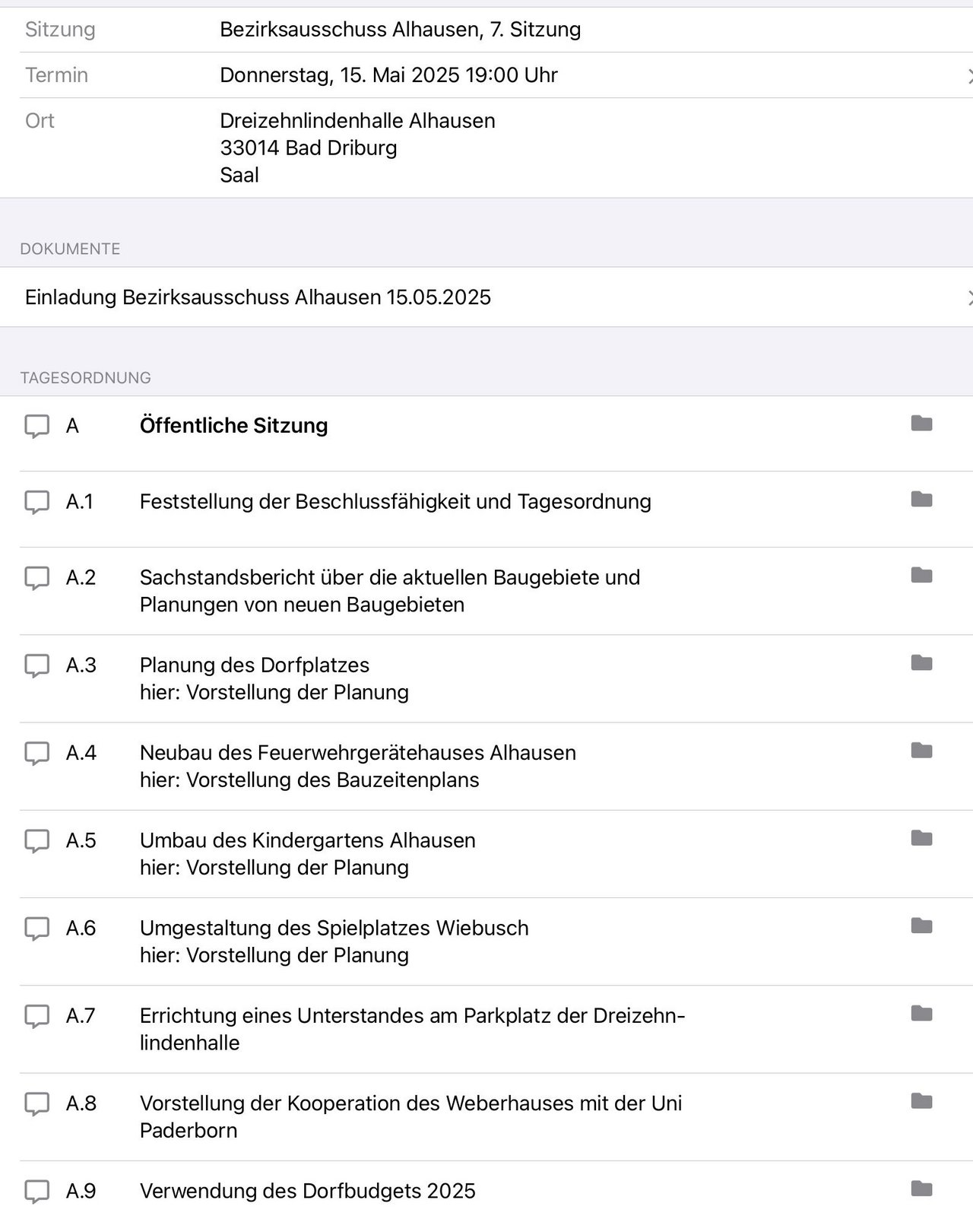Click folder icon next to Planung des Dorfplatzes

pyautogui.click(x=921, y=663)
